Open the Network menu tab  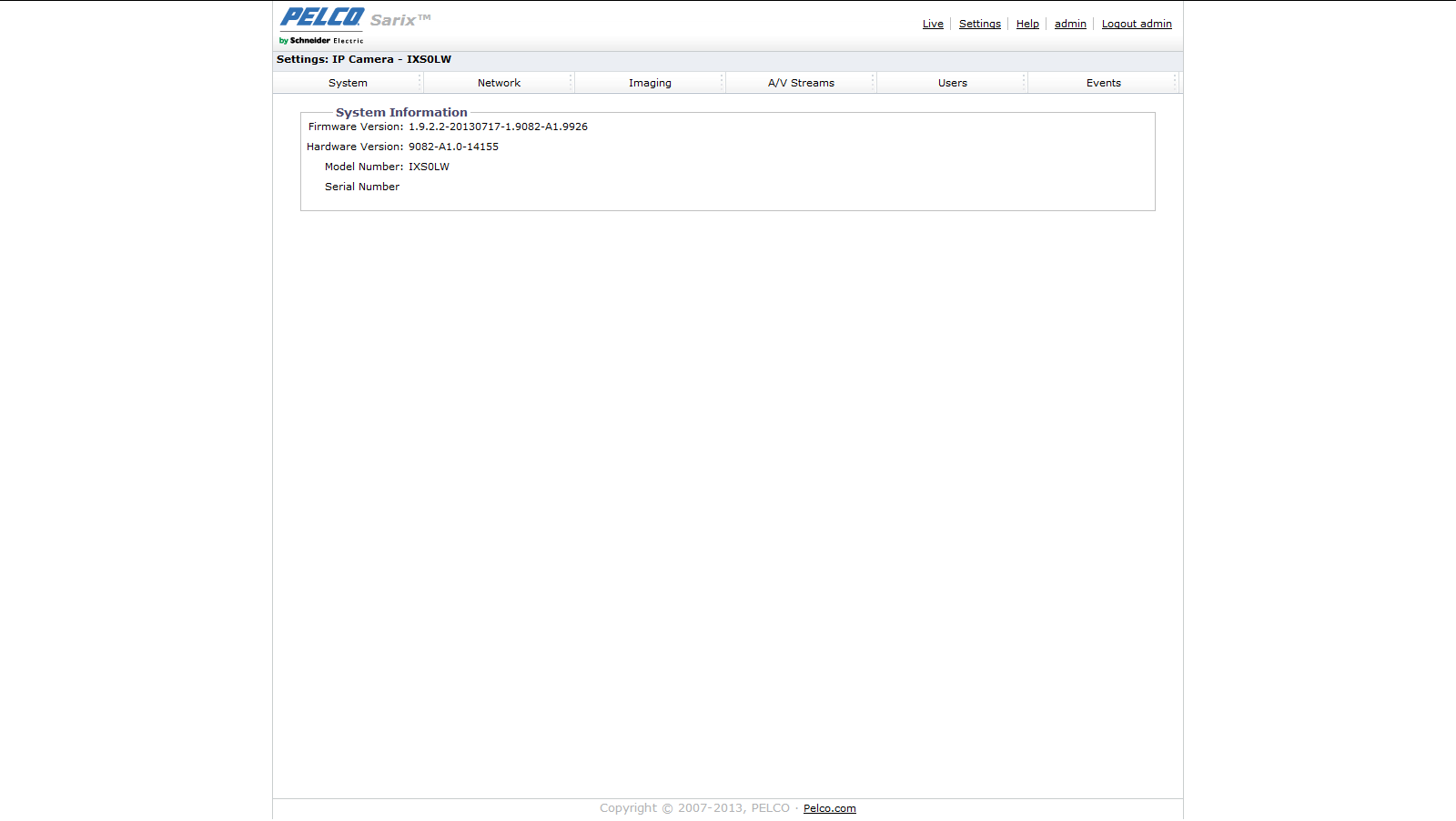[x=499, y=83]
